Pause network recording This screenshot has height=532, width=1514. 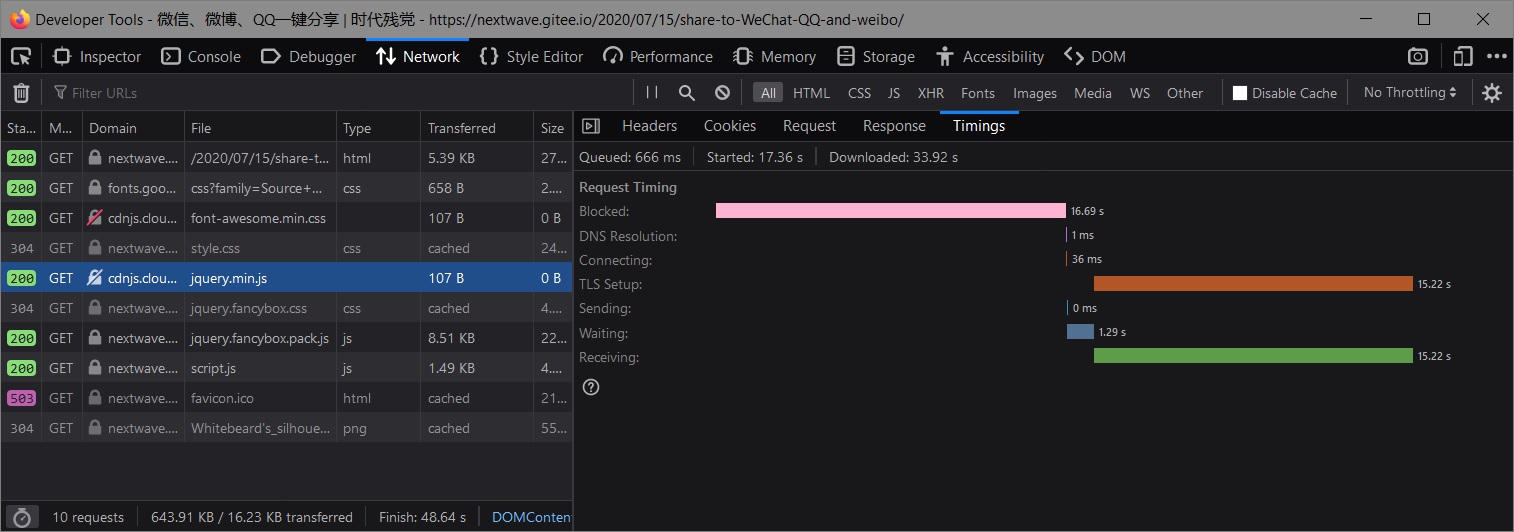652,92
